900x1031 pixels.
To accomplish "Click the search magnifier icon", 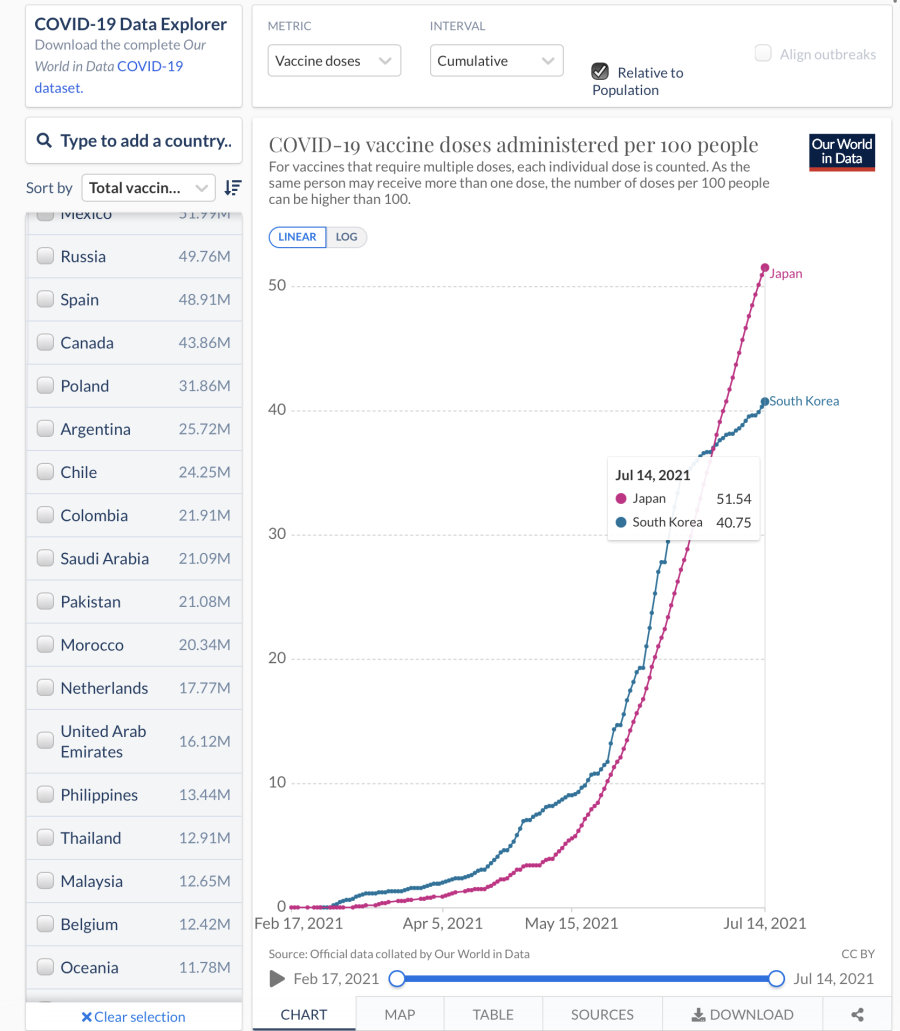I will click(x=44, y=141).
